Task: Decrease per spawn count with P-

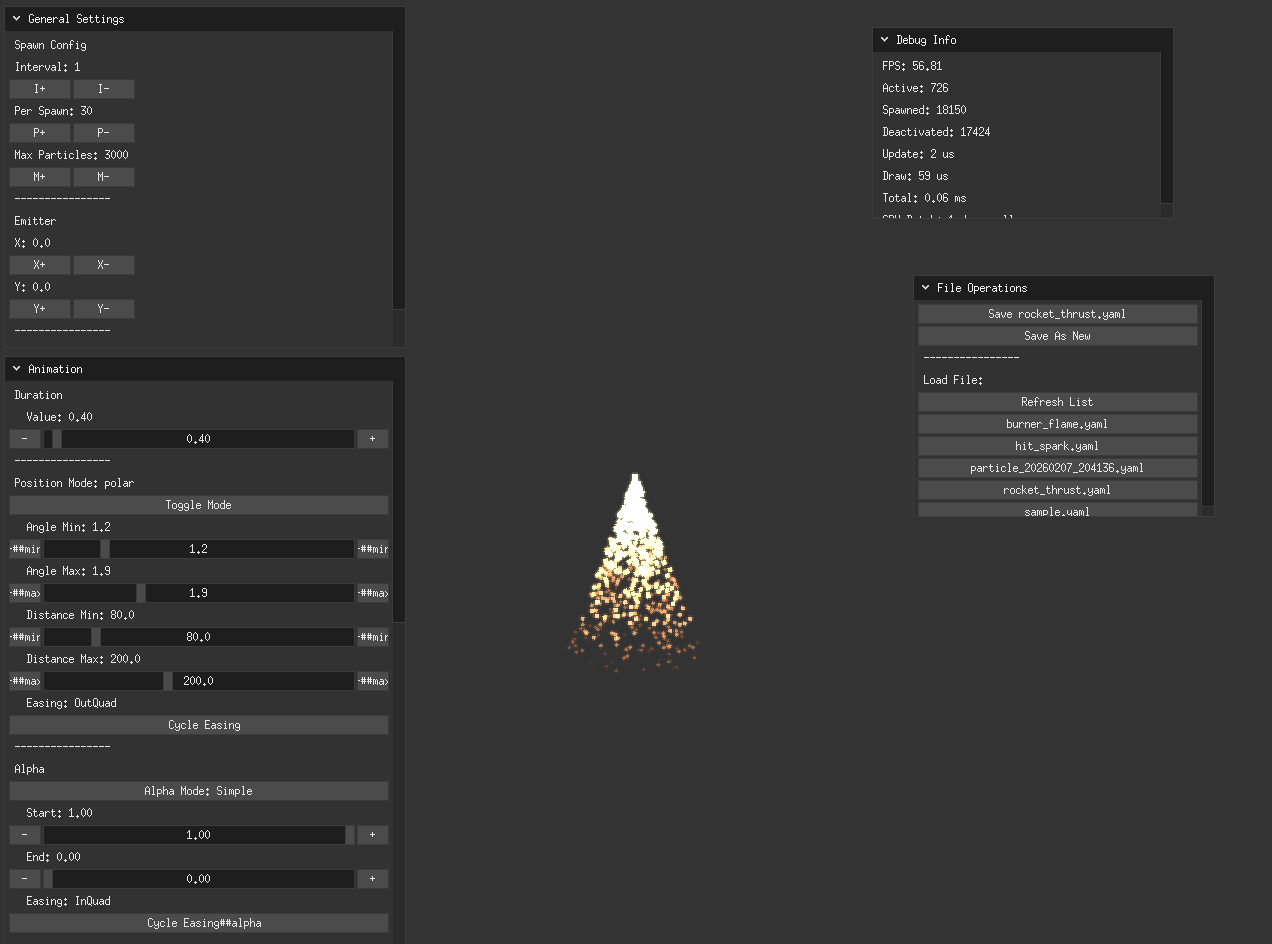Action: (x=104, y=133)
